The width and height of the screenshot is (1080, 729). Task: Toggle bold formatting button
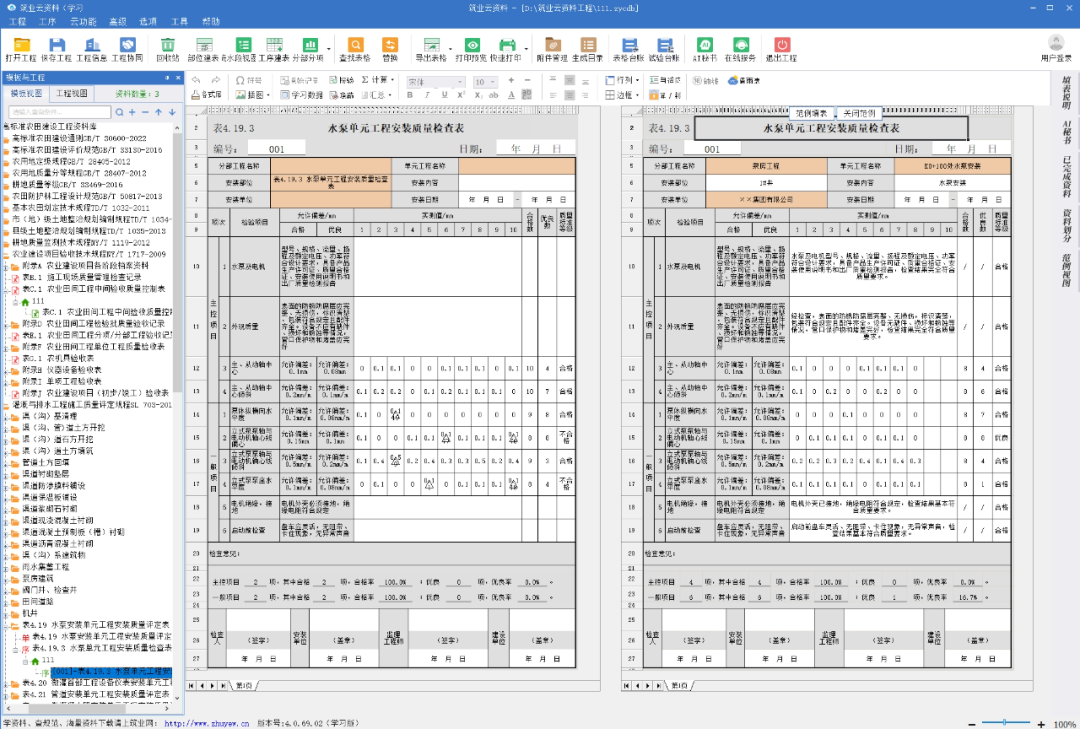(x=410, y=95)
